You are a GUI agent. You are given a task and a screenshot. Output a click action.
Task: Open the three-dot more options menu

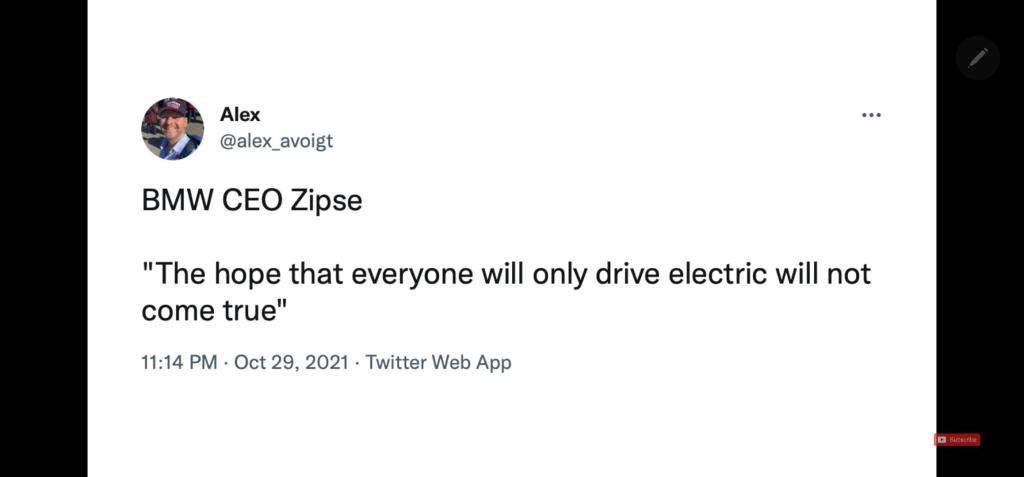[x=871, y=115]
